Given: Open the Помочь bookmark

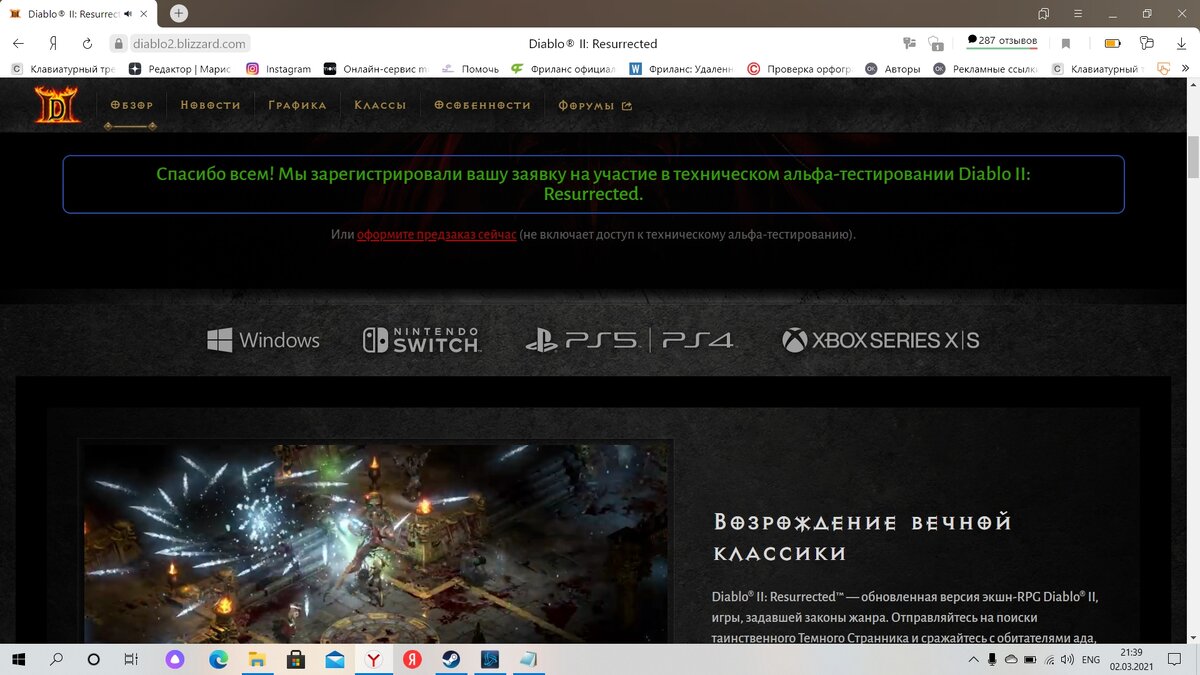Looking at the screenshot, I should (x=470, y=69).
